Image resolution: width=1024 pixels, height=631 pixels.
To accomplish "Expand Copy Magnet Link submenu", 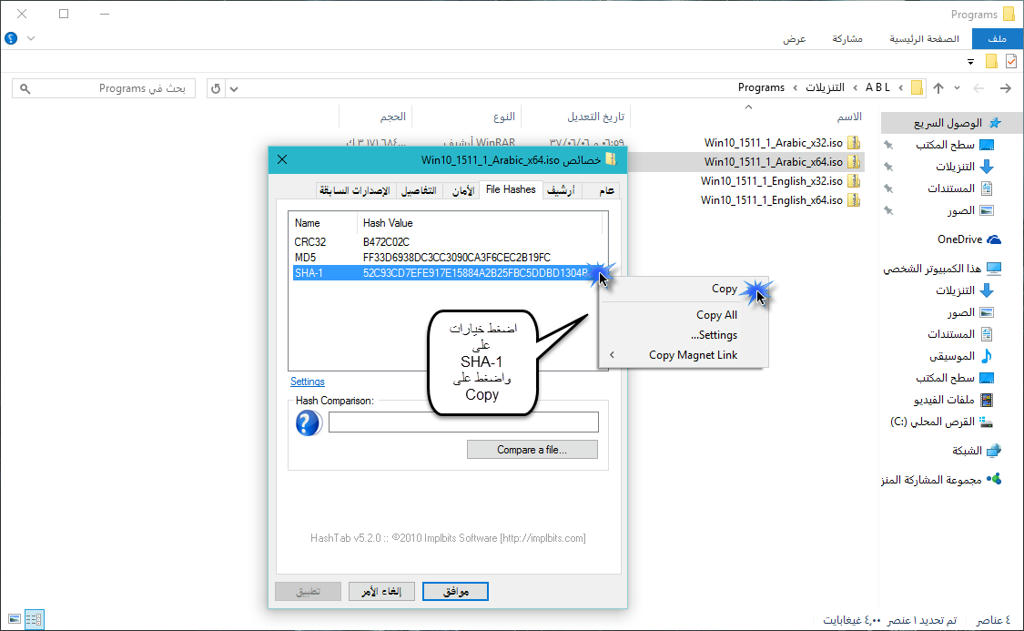I will (683, 355).
